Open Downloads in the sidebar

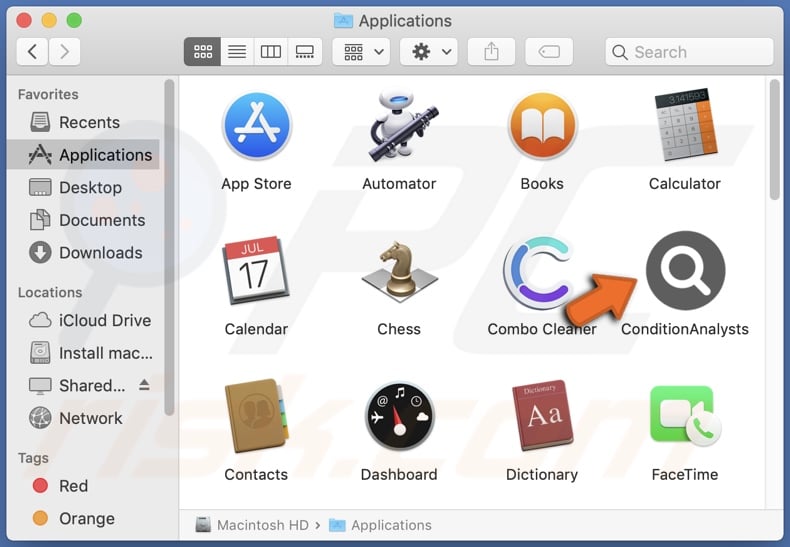point(84,252)
